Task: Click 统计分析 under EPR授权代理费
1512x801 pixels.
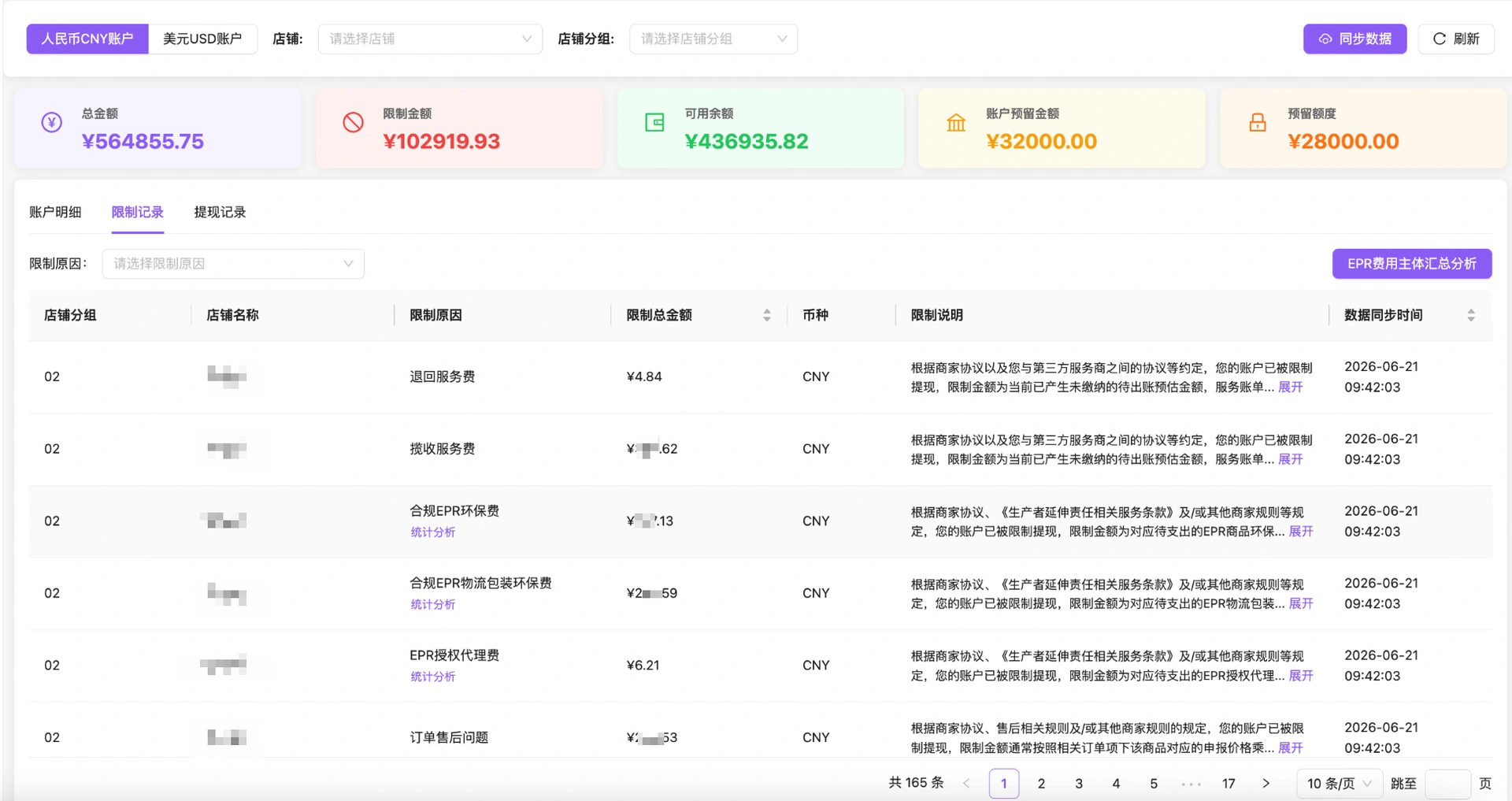Action: point(433,677)
